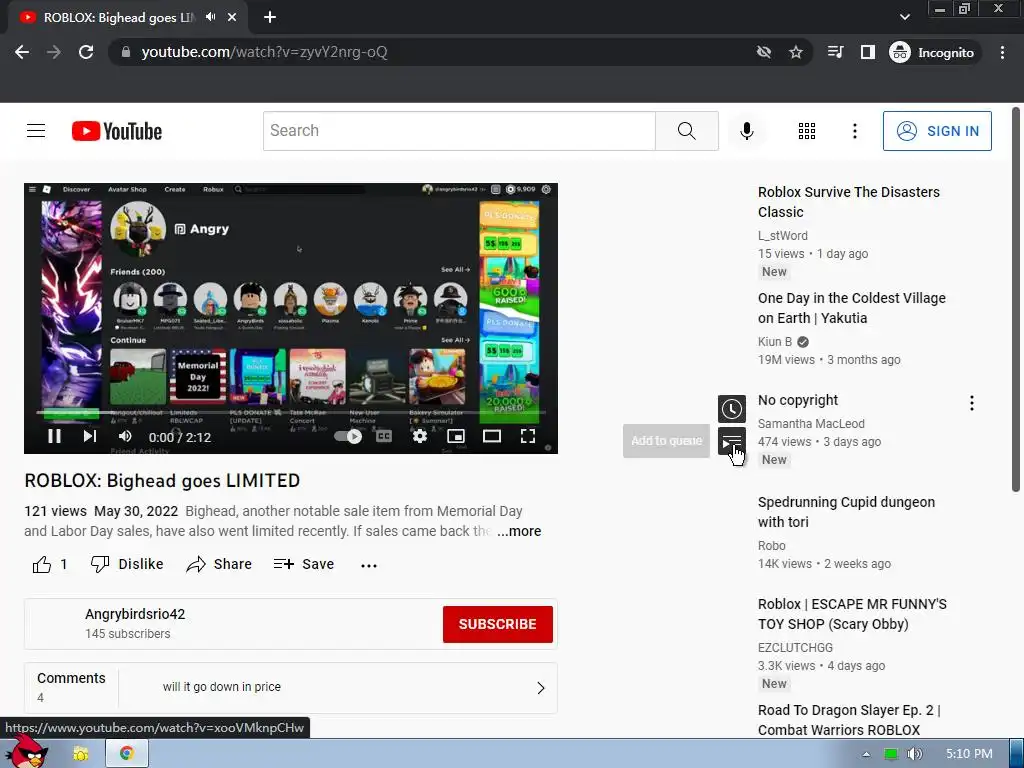Open third-party cookie blocking eye icon

click(x=763, y=52)
